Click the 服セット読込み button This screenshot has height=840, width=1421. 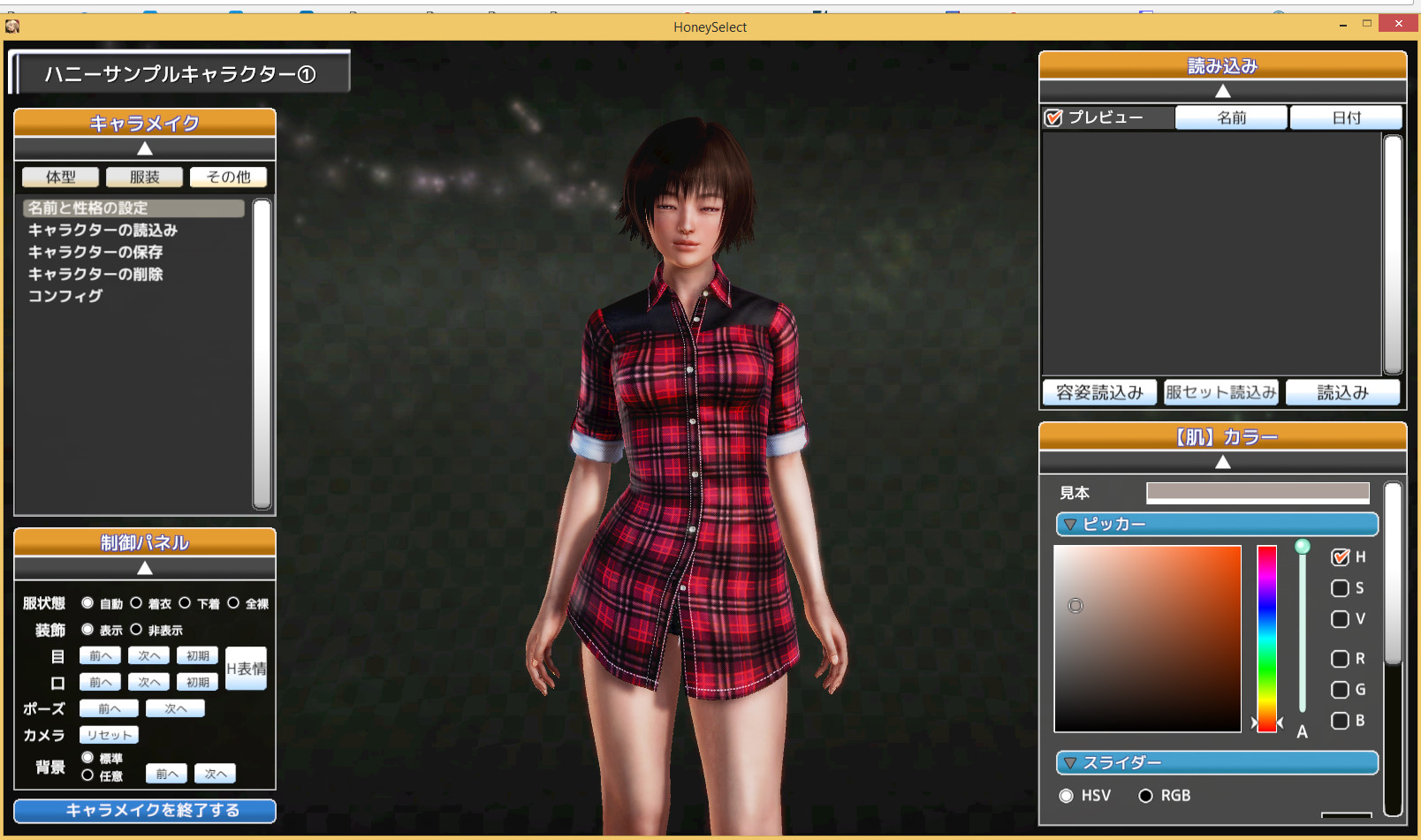click(1221, 392)
